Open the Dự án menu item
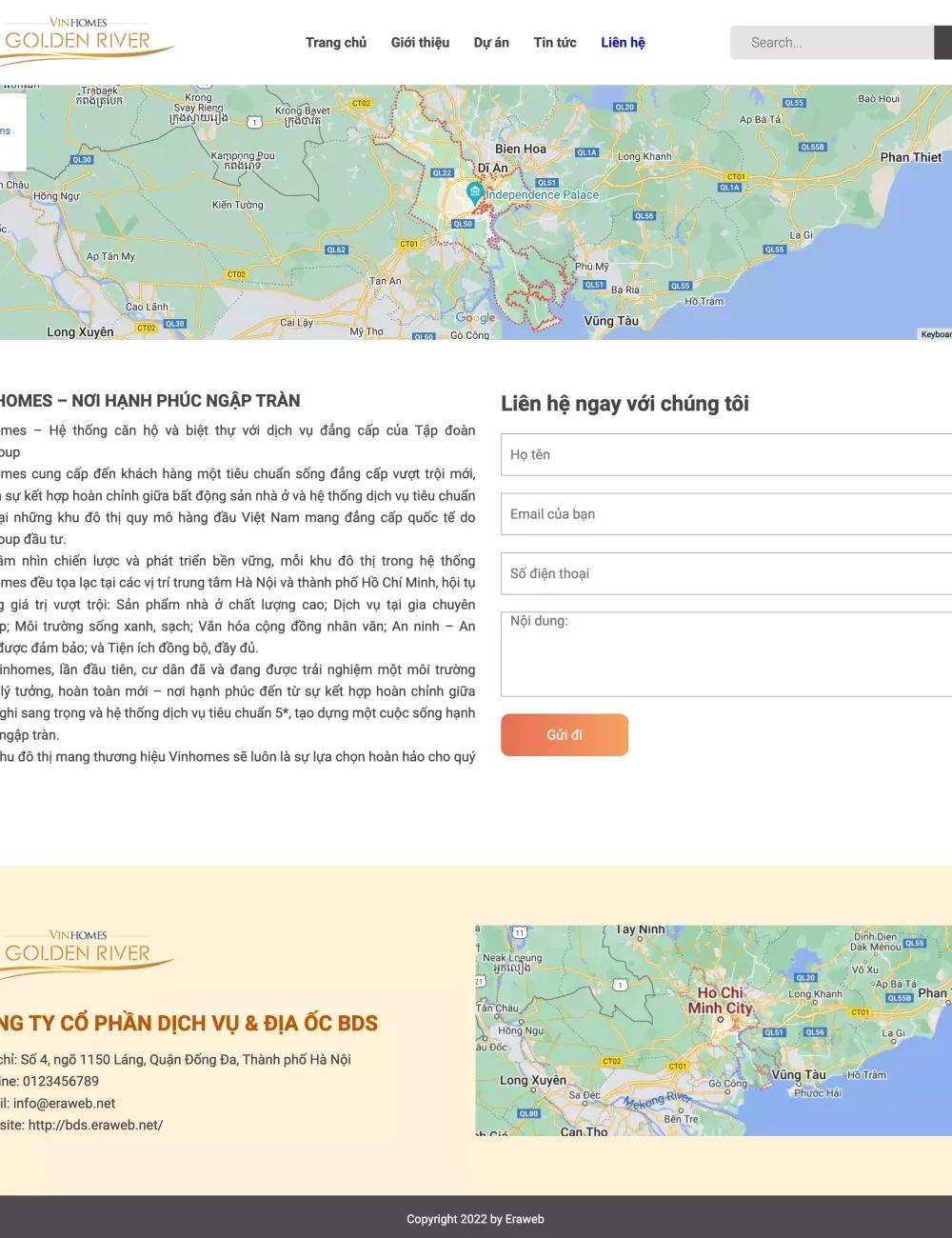This screenshot has width=952, height=1238. click(491, 43)
